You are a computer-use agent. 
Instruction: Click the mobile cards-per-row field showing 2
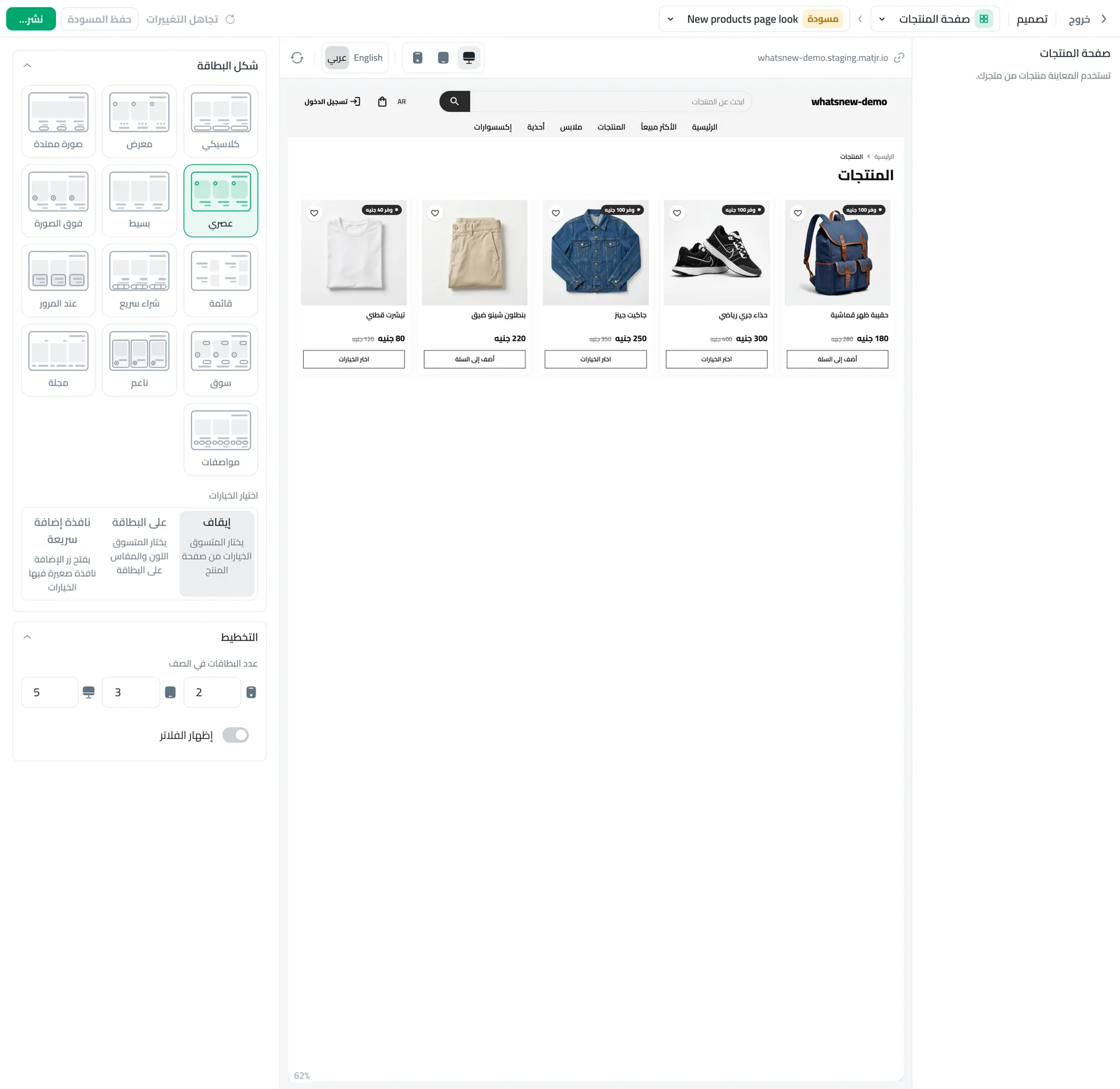(x=212, y=692)
